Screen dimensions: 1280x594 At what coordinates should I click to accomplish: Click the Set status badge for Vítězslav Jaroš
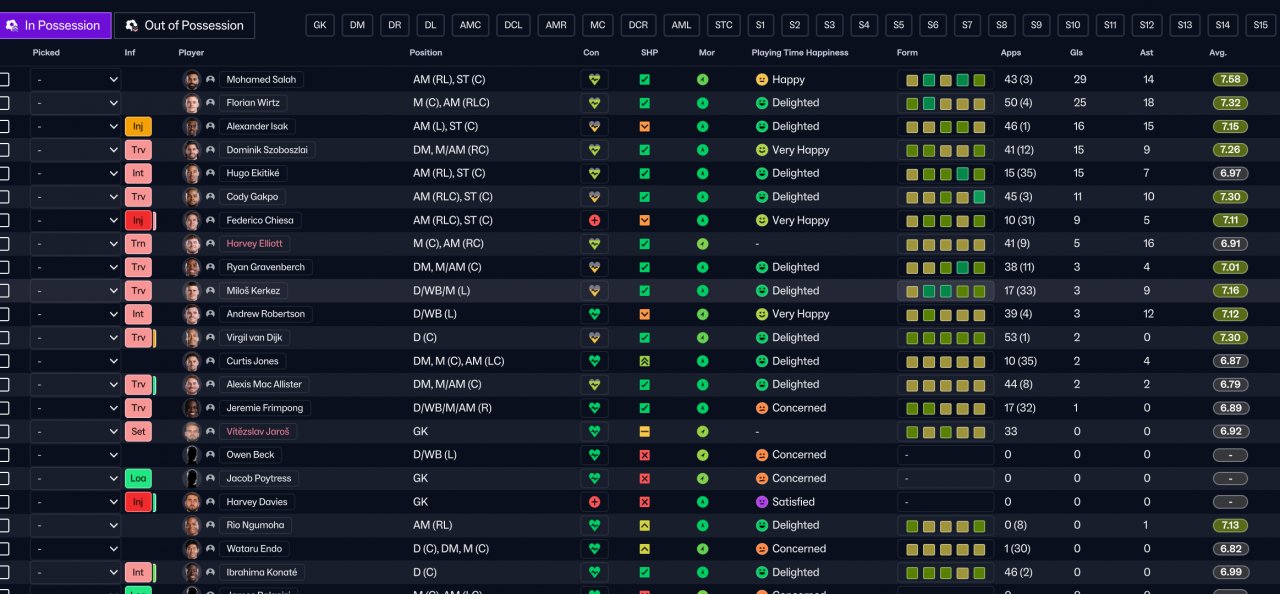click(x=138, y=431)
